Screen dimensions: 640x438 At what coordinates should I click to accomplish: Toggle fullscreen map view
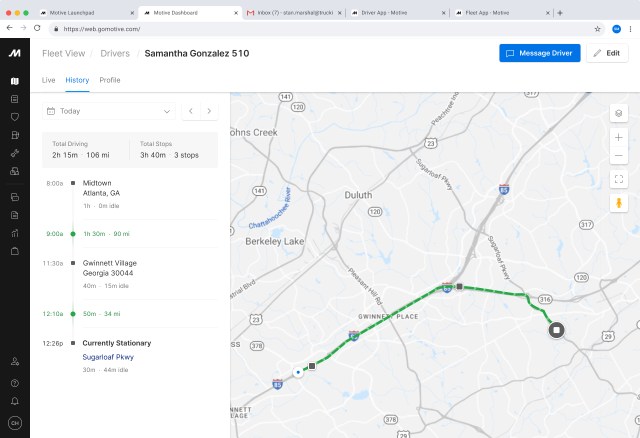(619, 179)
